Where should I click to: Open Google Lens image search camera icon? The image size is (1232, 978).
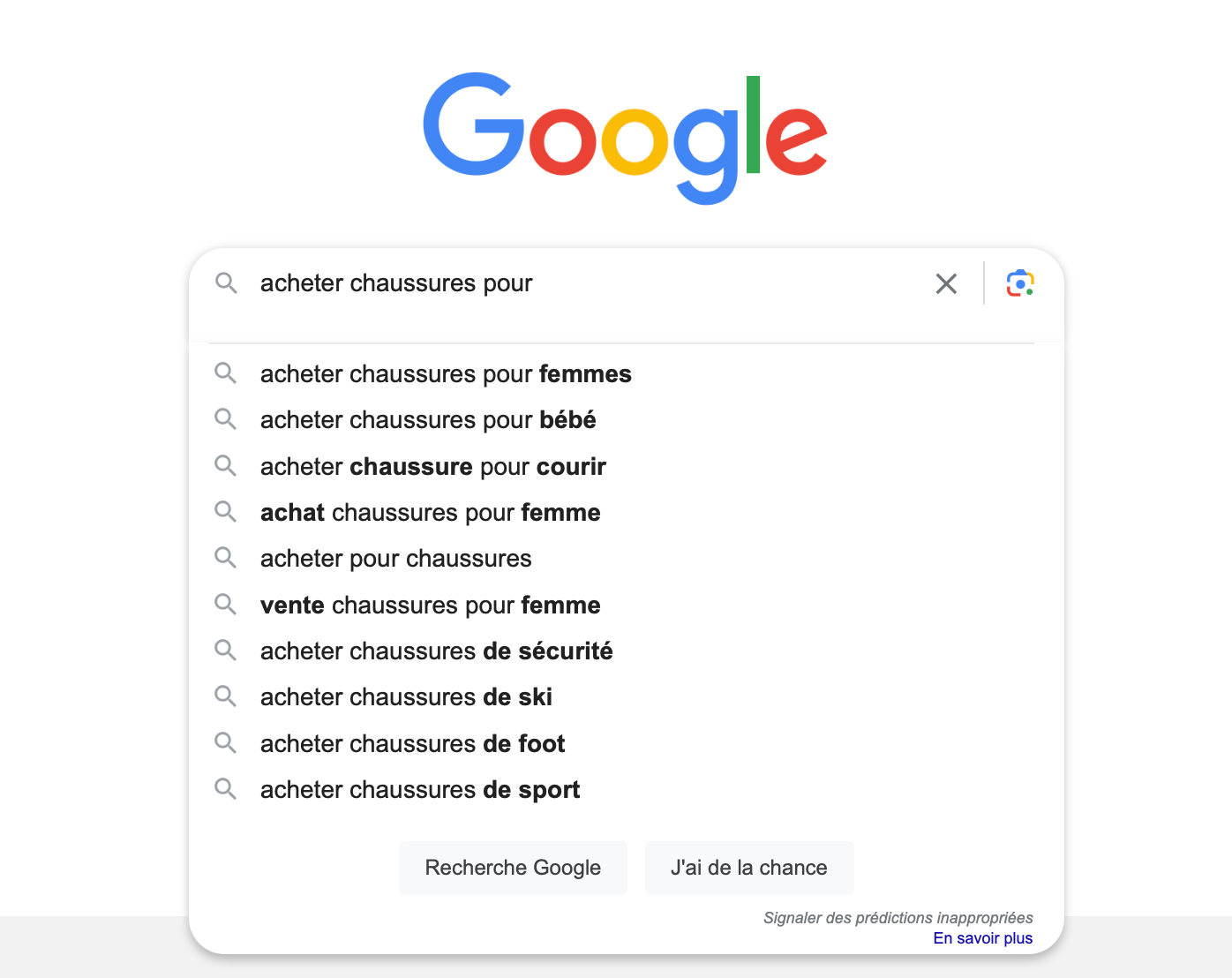[1020, 283]
